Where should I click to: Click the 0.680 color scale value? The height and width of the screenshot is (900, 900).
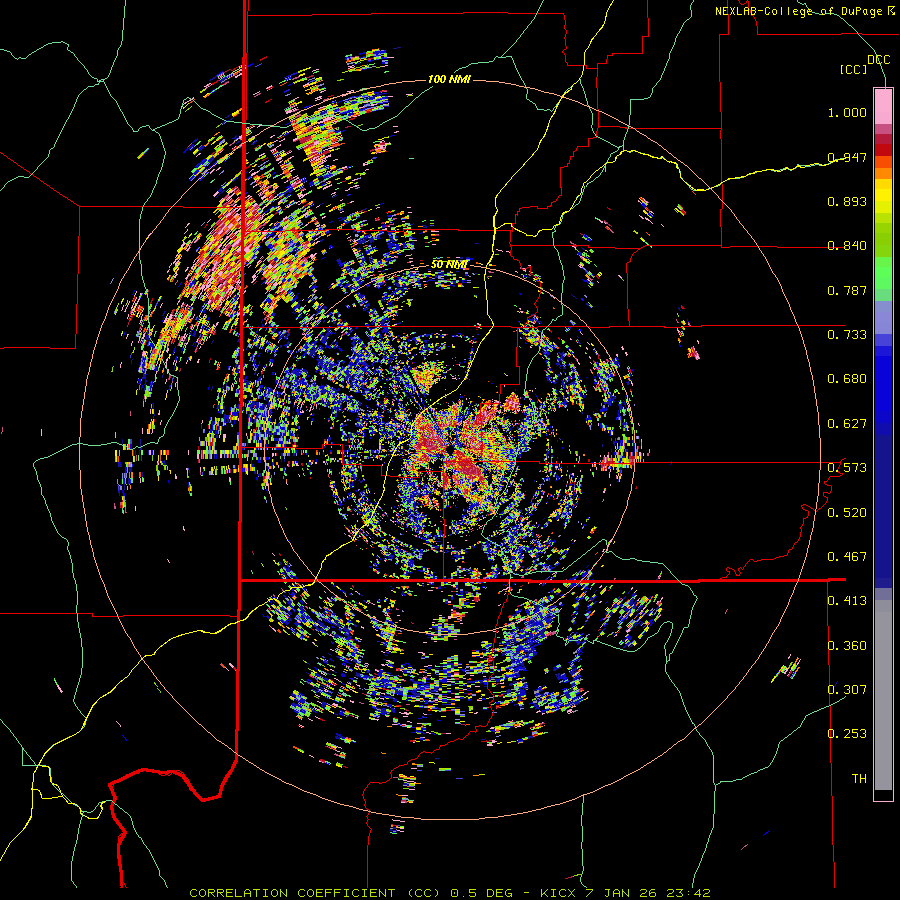847,379
